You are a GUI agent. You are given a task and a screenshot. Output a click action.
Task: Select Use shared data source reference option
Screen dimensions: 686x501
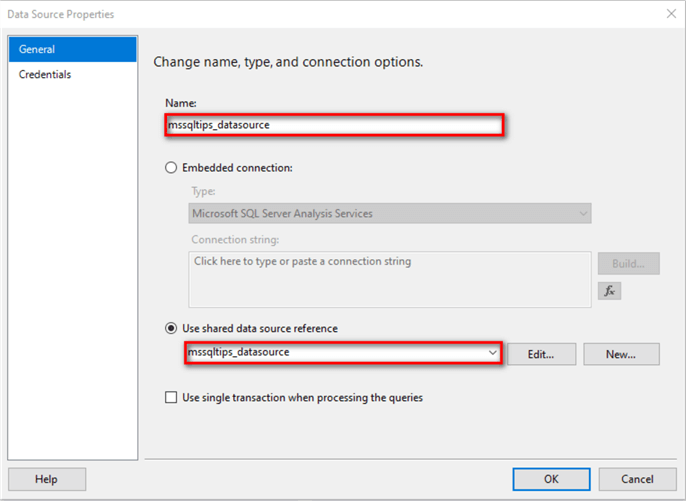172,329
